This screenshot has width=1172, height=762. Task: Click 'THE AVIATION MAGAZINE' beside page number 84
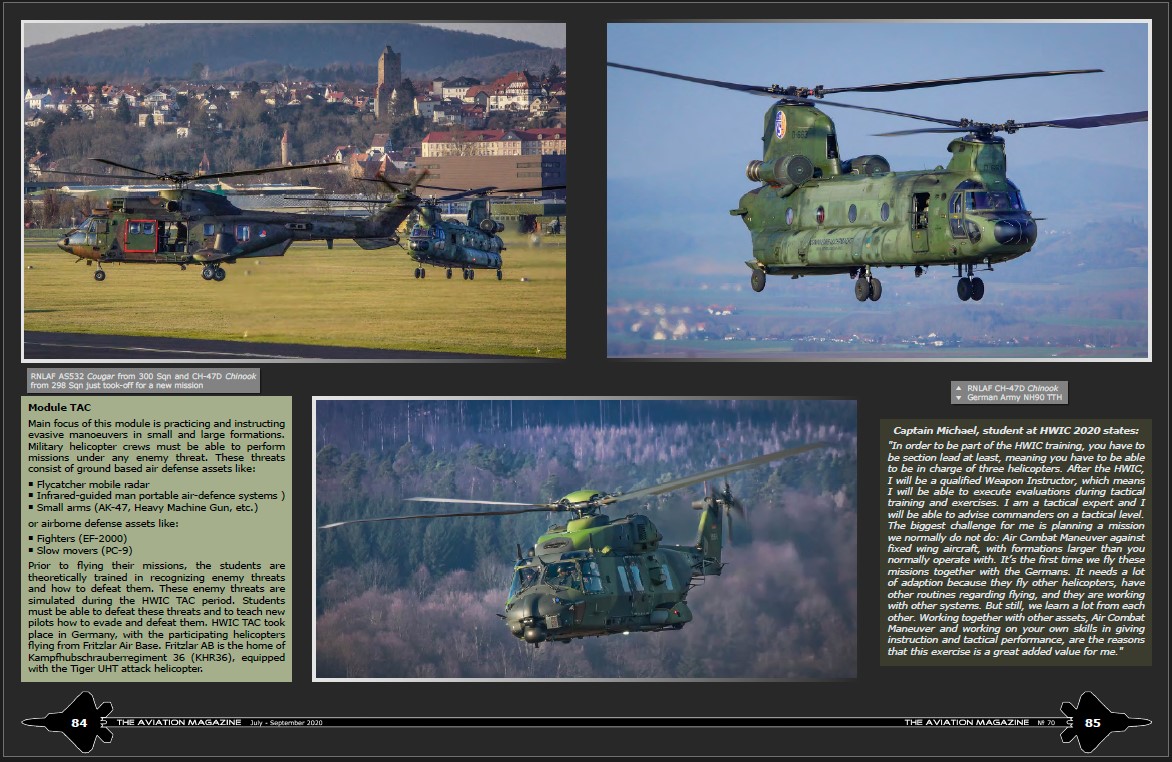179,722
